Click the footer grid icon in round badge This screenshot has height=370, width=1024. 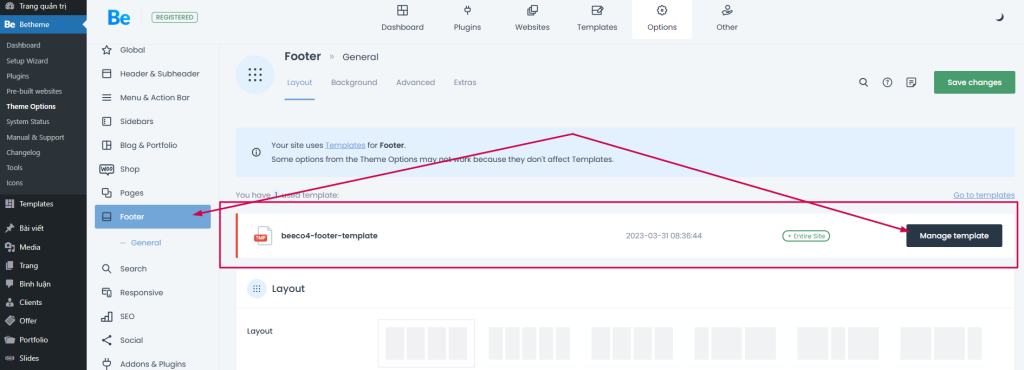click(x=255, y=75)
